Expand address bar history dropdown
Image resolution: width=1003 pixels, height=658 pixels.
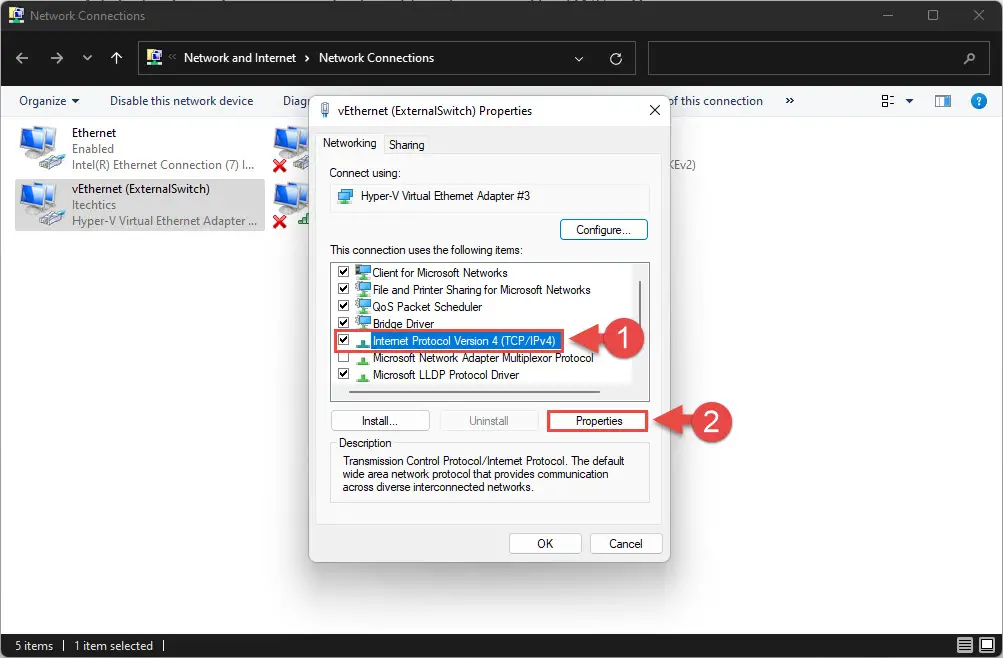tap(579, 59)
